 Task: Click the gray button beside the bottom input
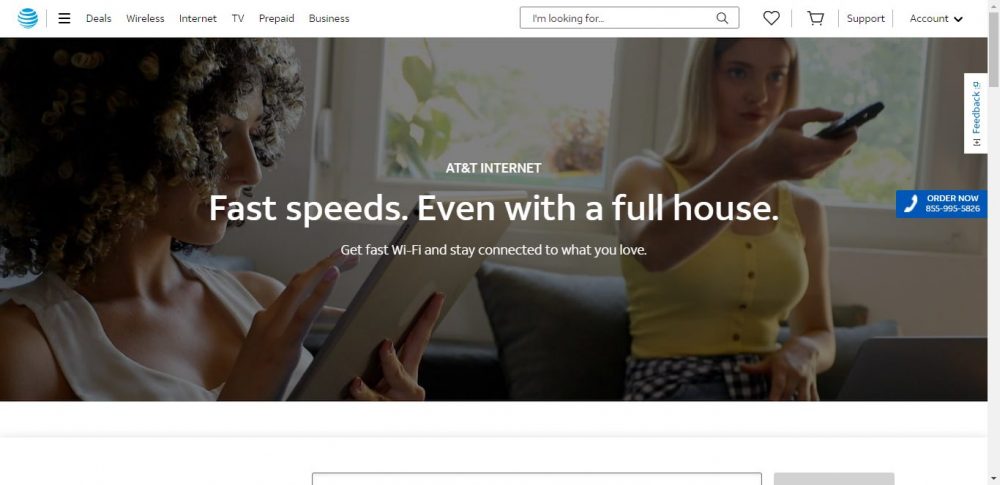[x=834, y=479]
